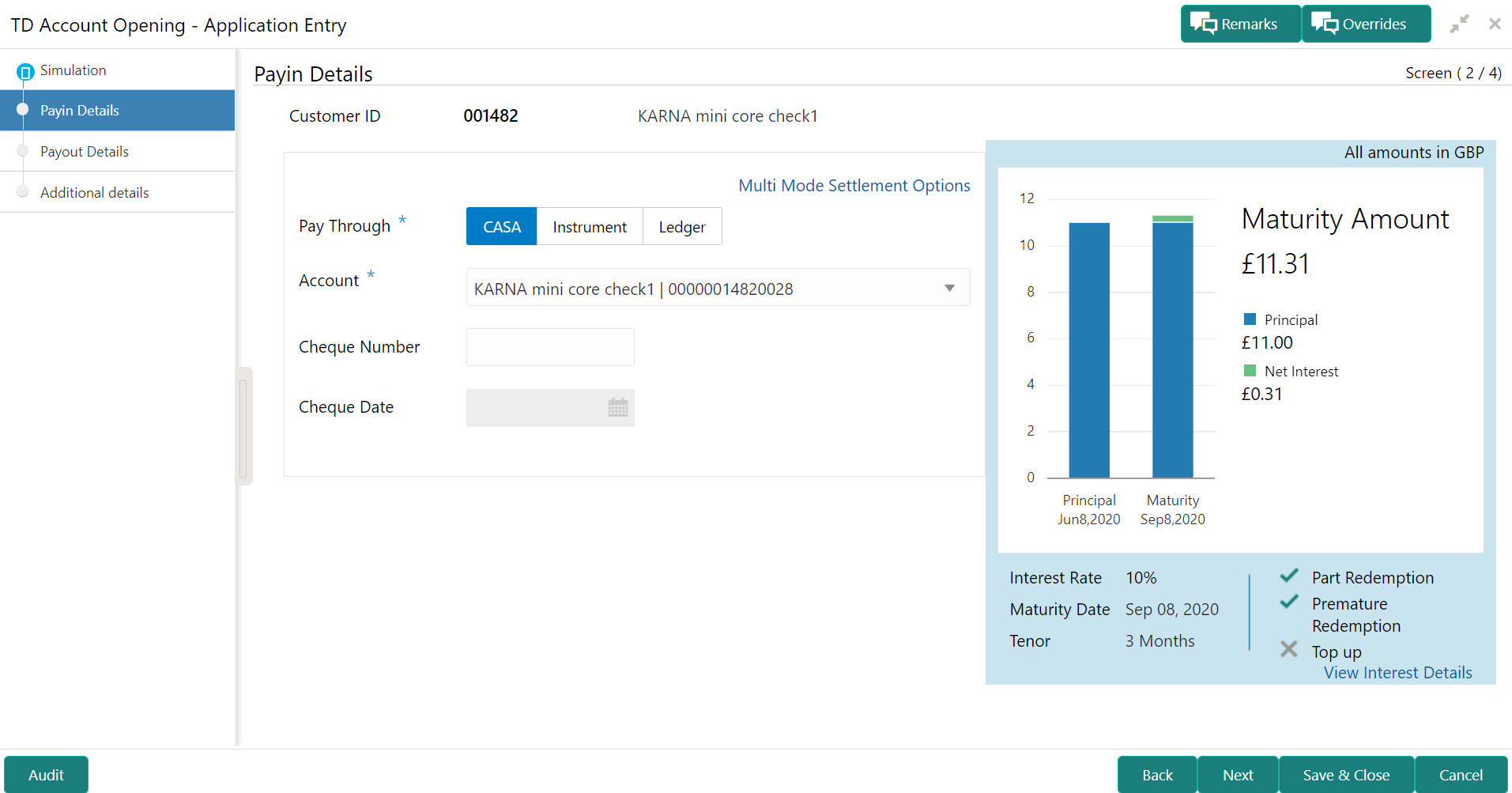Viewport: 1512px width, 793px height.
Task: Click the Audit button
Action: pos(46,775)
